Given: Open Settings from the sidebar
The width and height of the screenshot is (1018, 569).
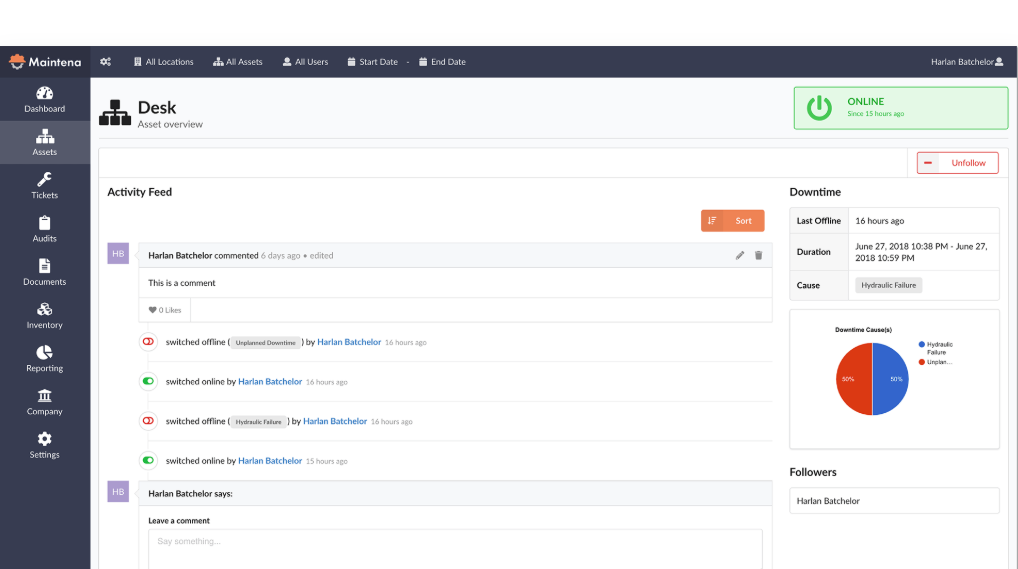Looking at the screenshot, I should coord(45,446).
